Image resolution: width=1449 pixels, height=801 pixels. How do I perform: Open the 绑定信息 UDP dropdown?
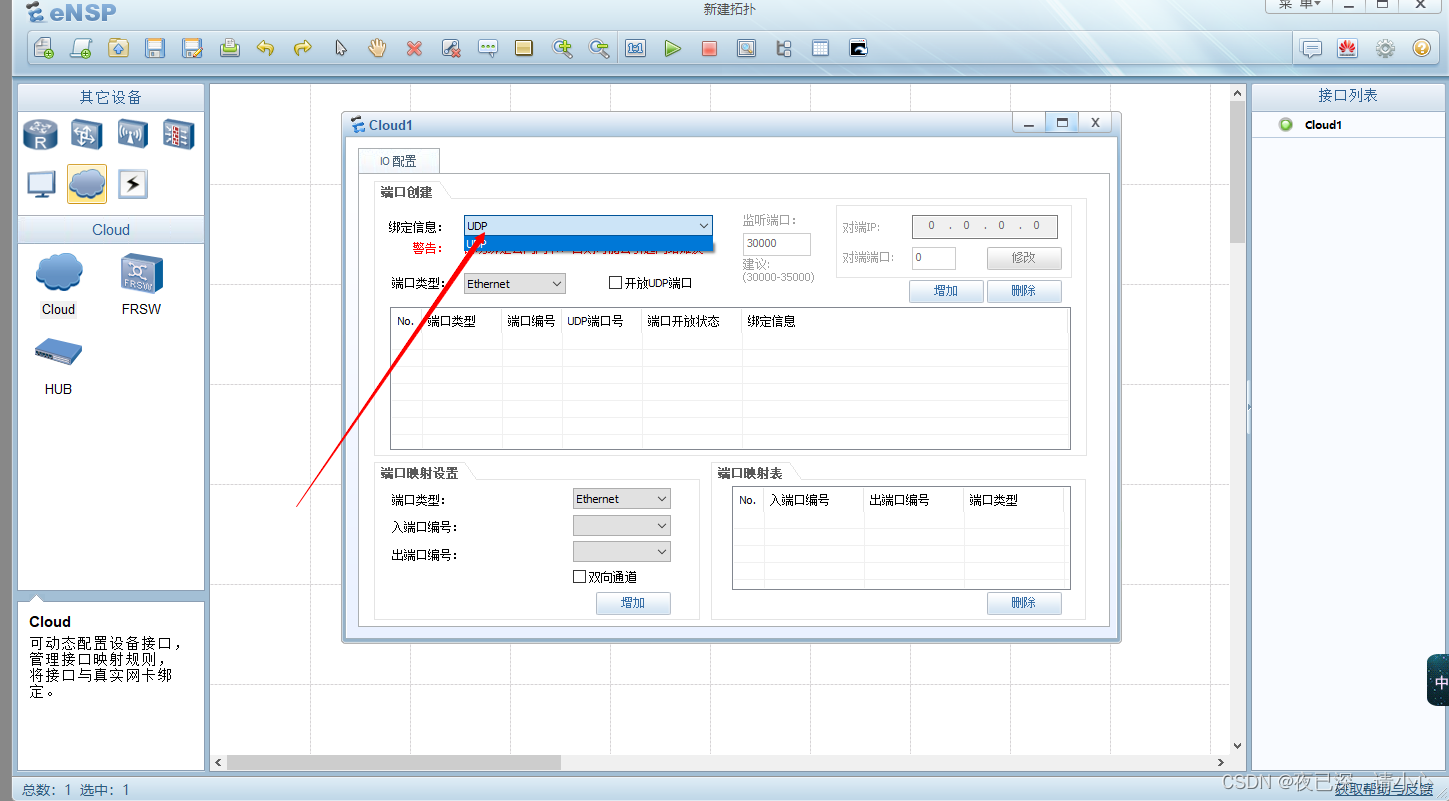(x=588, y=226)
